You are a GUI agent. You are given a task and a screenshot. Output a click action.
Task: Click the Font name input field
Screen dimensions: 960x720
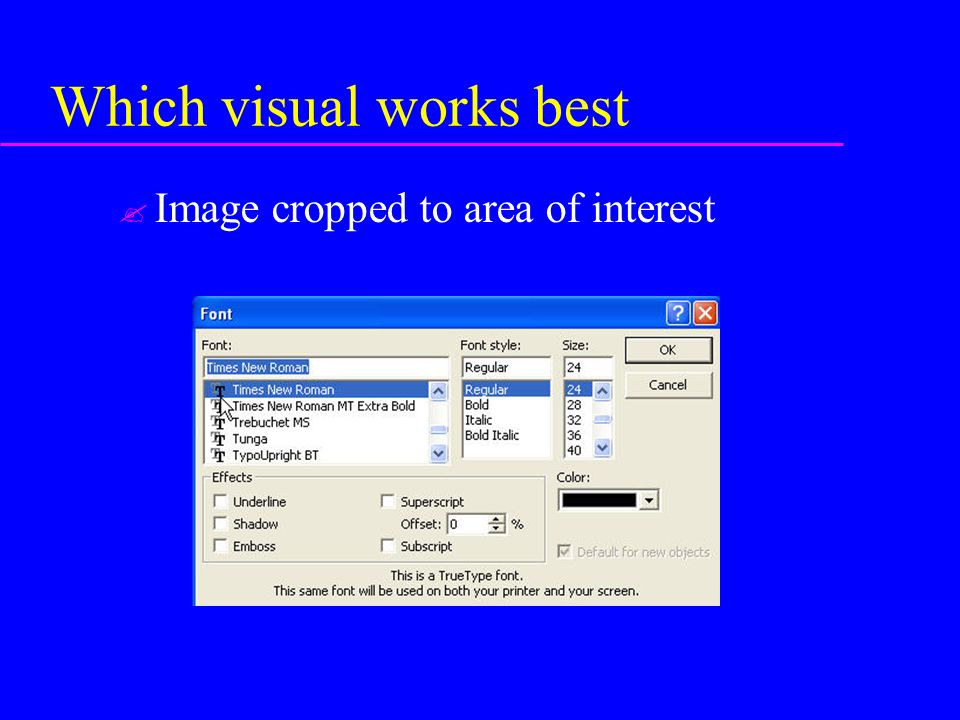[x=326, y=367]
